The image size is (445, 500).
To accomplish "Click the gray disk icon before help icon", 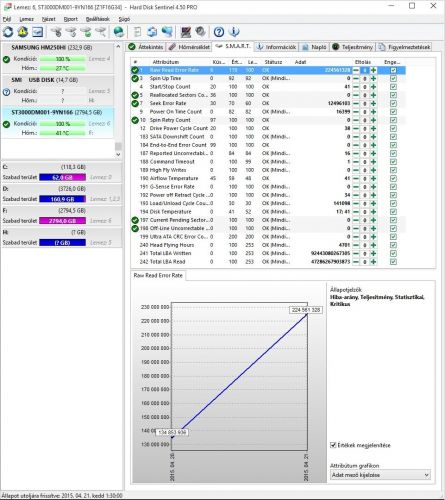I will (200, 32).
